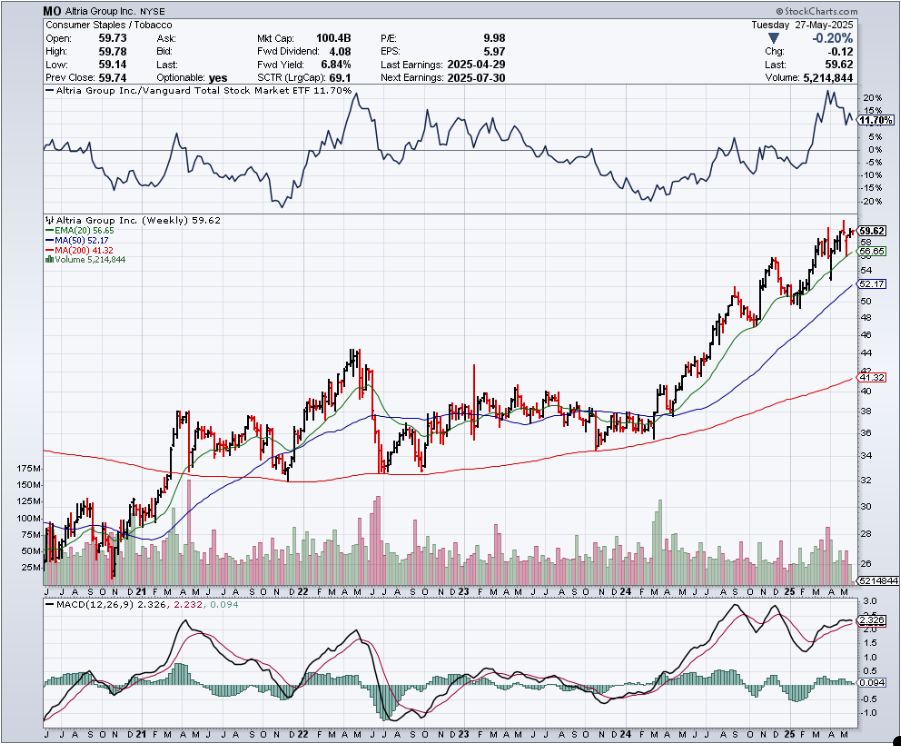Image resolution: width=901 pixels, height=746 pixels.
Task: Click the 175M volume axis label
Action: (30, 469)
